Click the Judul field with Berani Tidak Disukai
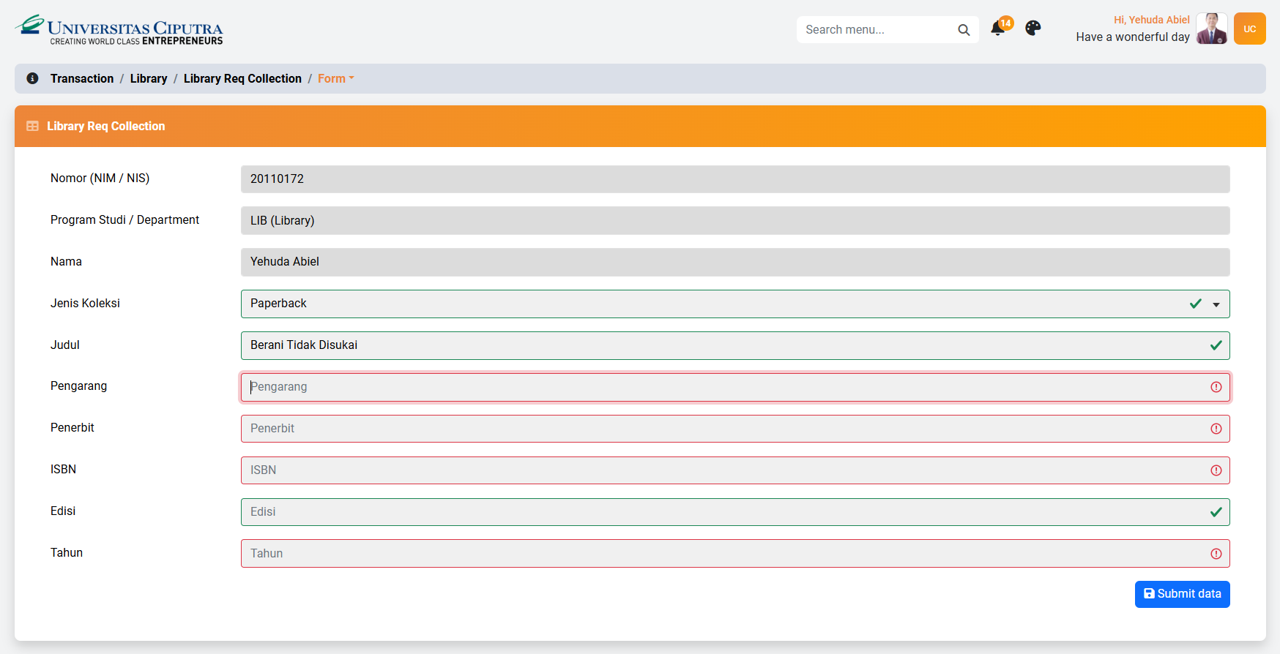 coord(720,346)
